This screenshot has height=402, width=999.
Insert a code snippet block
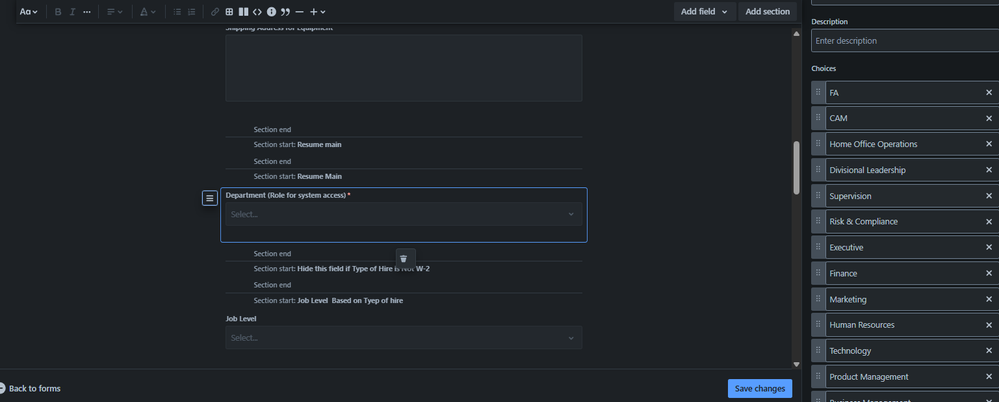click(257, 12)
